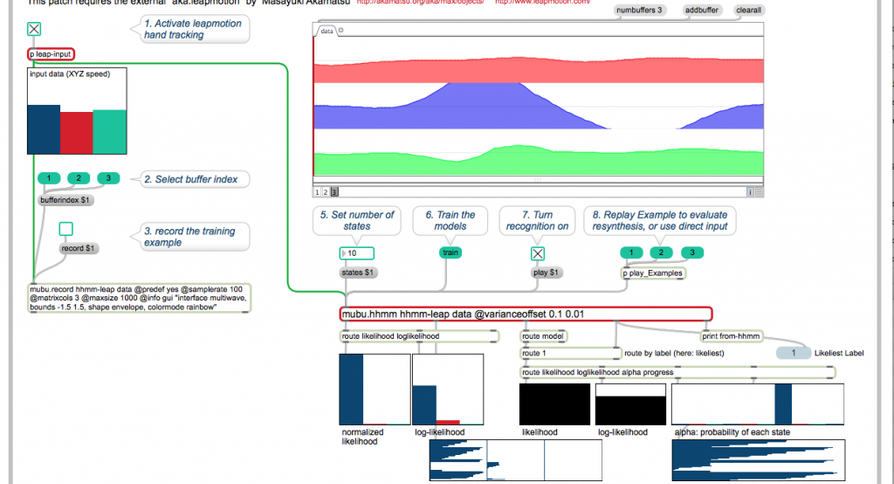894x484 pixels.
Task: Click the blue waveform track in data viewer
Action: (x=538, y=106)
